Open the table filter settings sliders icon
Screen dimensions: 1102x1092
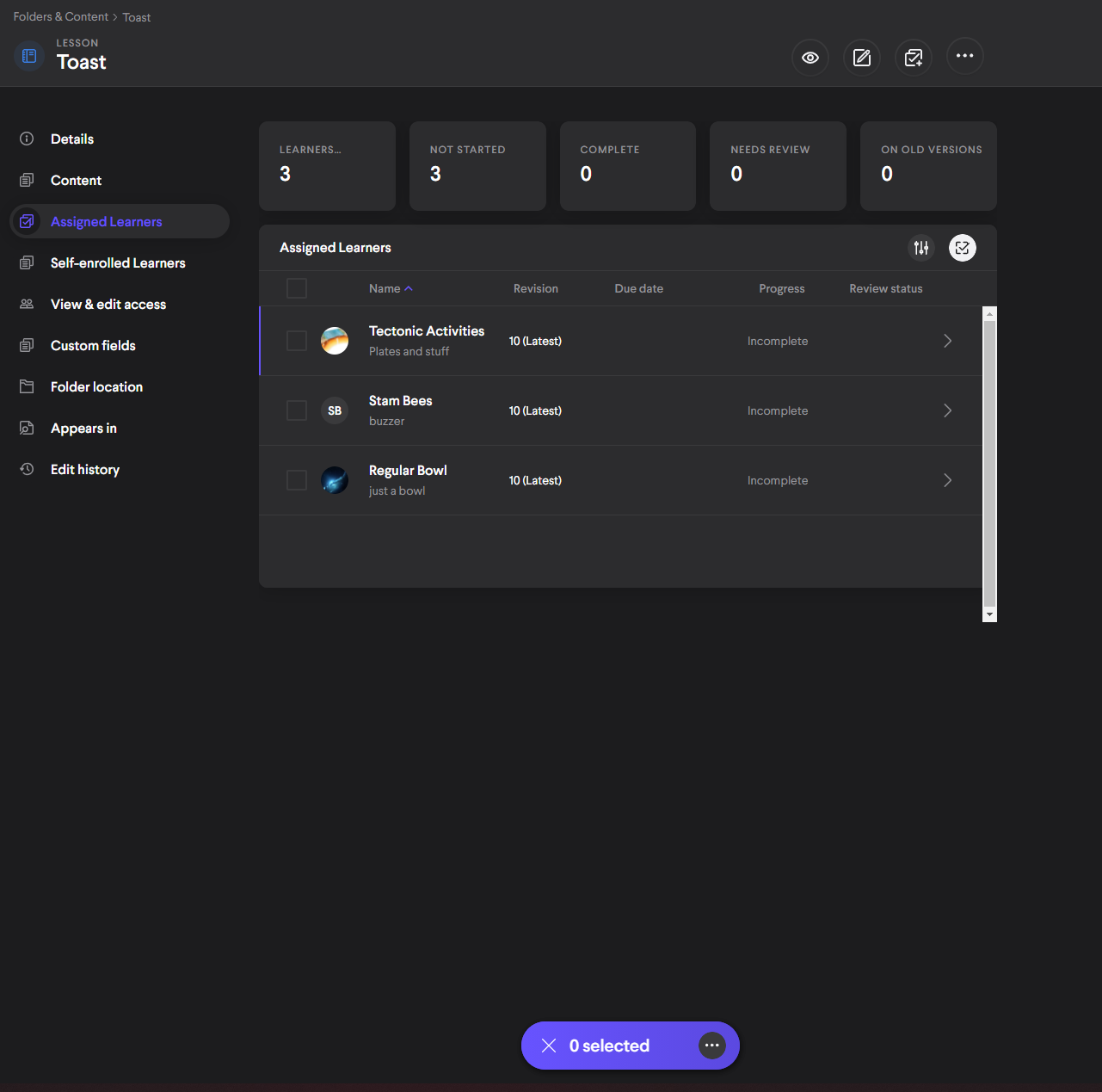(x=921, y=248)
